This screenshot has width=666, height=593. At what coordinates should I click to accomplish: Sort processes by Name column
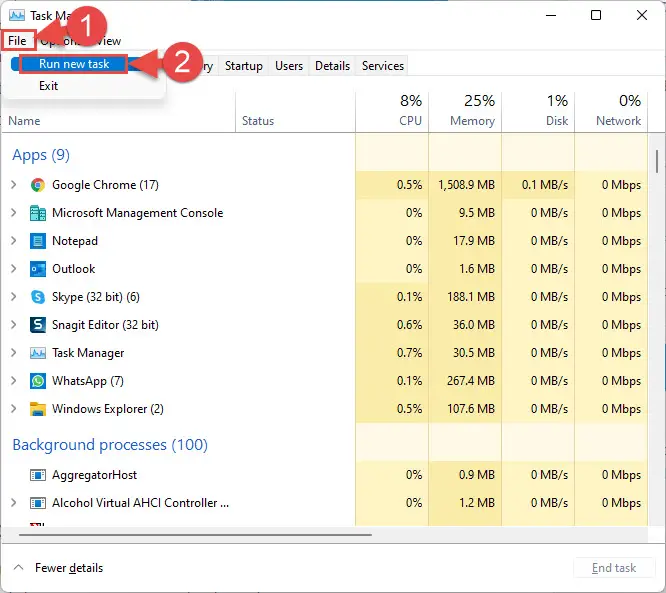24,121
